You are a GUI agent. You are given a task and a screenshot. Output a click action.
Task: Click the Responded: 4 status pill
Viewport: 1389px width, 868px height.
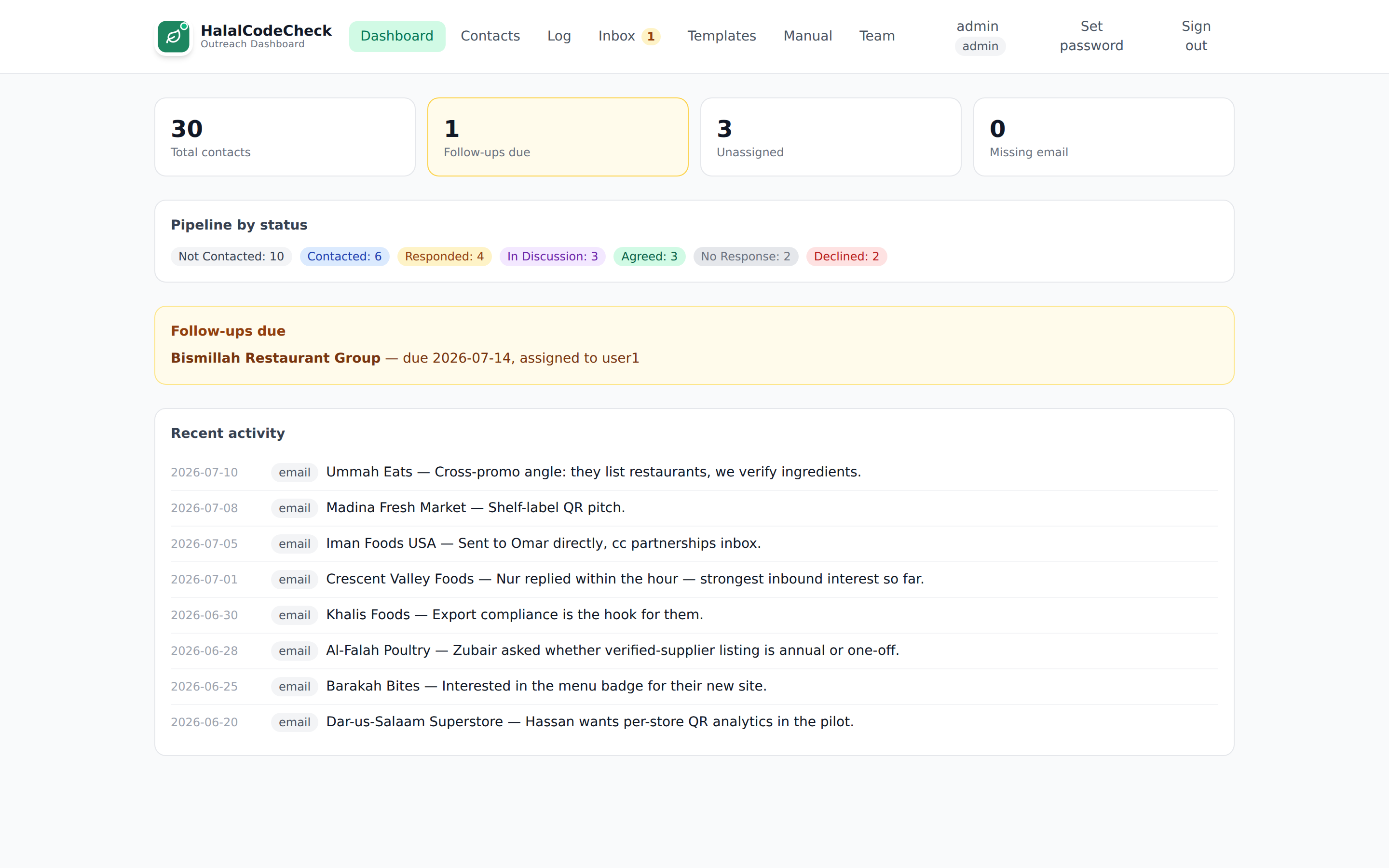coord(444,257)
